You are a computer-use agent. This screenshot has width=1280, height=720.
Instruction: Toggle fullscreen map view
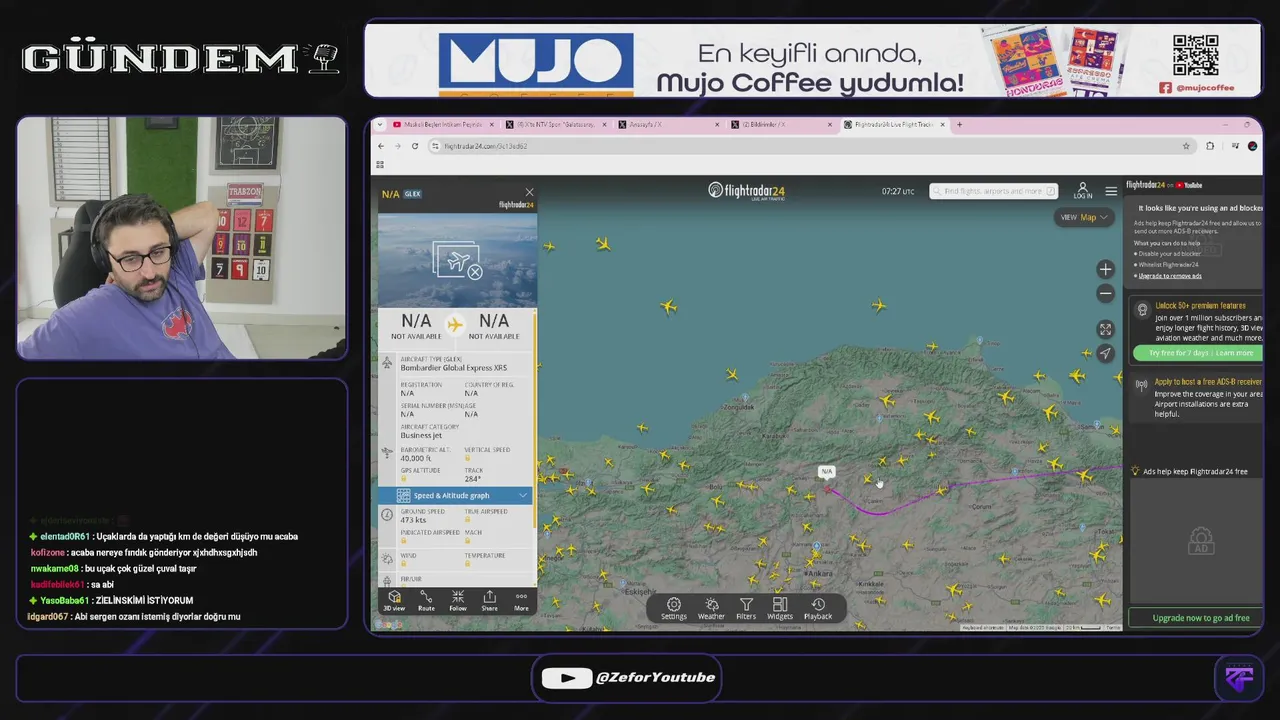(x=1105, y=329)
